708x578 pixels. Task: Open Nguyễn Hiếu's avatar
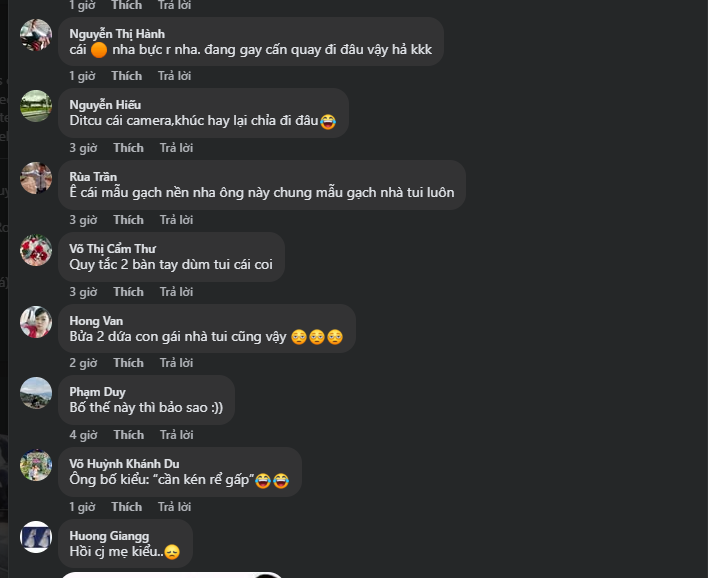(x=36, y=106)
